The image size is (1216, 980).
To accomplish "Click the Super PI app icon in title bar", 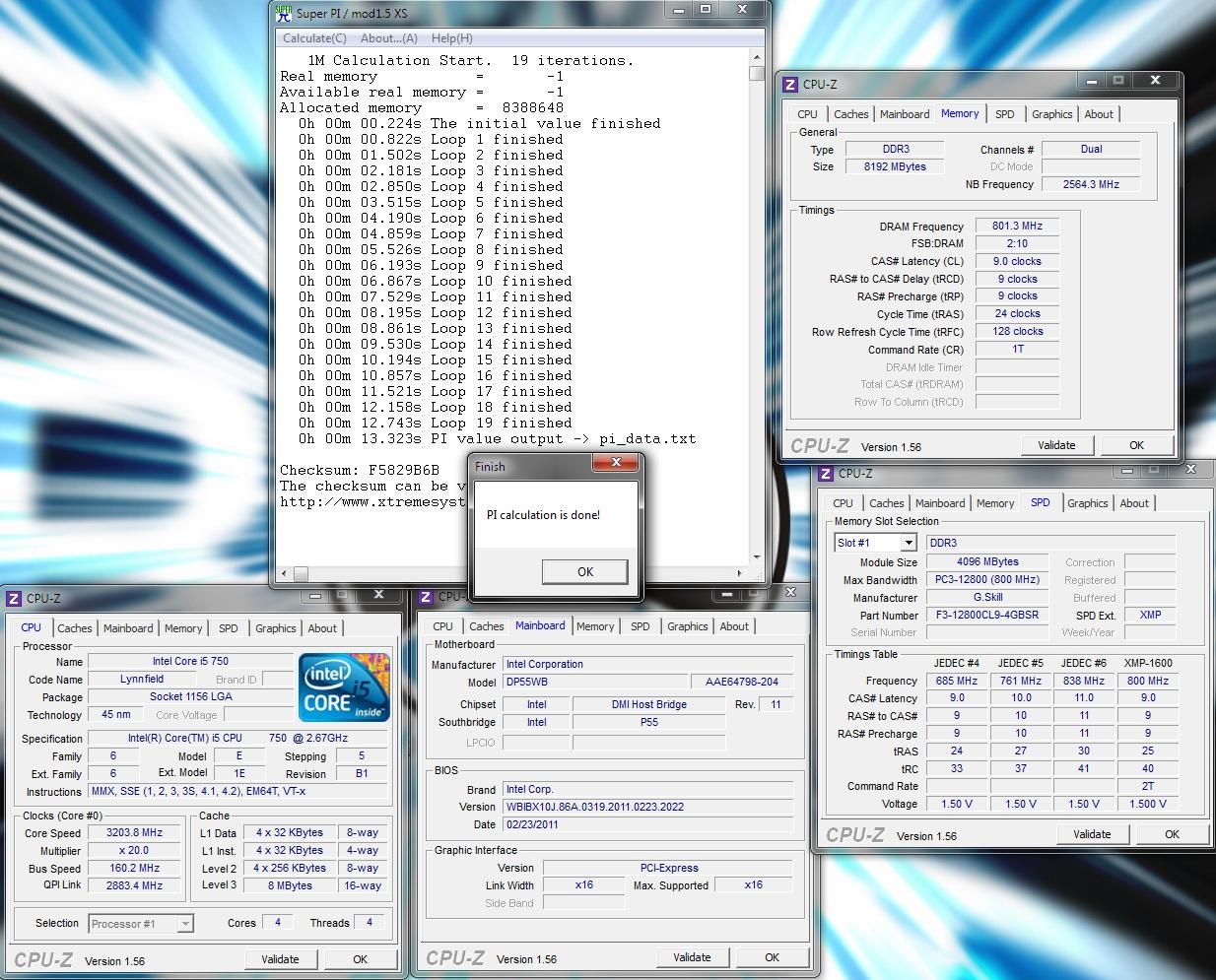I will [x=284, y=13].
